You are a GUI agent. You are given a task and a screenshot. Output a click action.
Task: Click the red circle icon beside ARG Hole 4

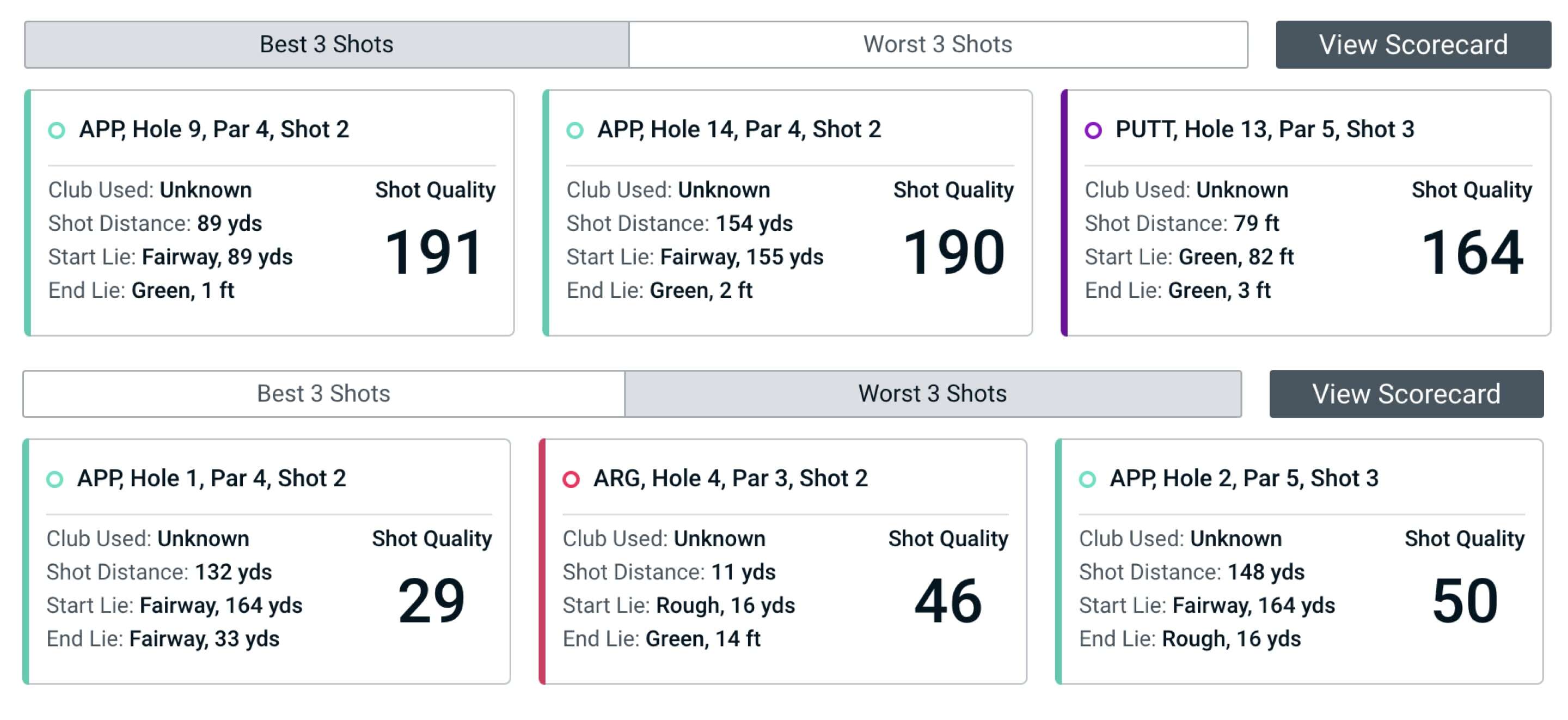[x=571, y=479]
